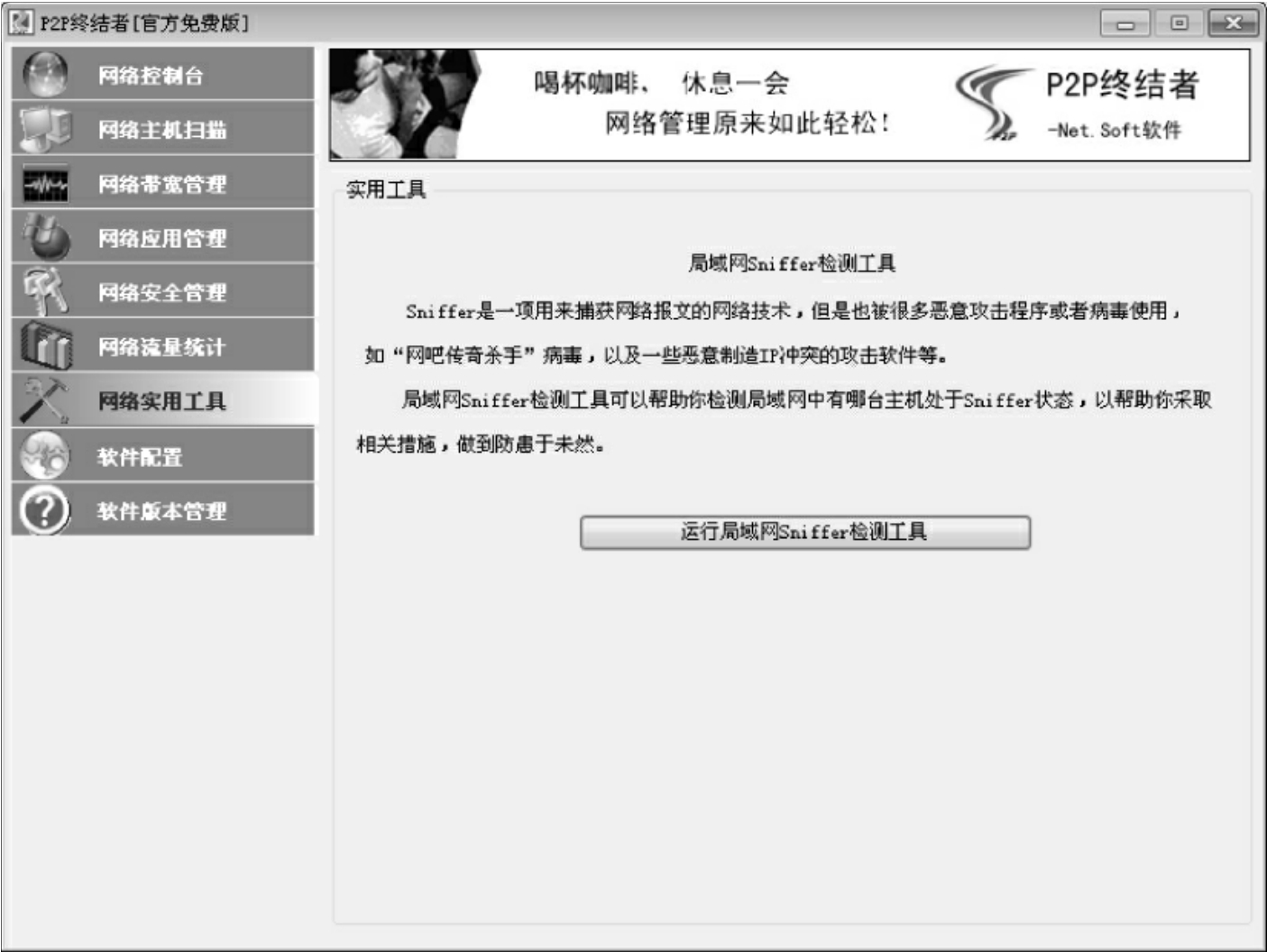The image size is (1267, 952).
Task: Open the 网络主机扫描 menu item
Action: (x=163, y=128)
